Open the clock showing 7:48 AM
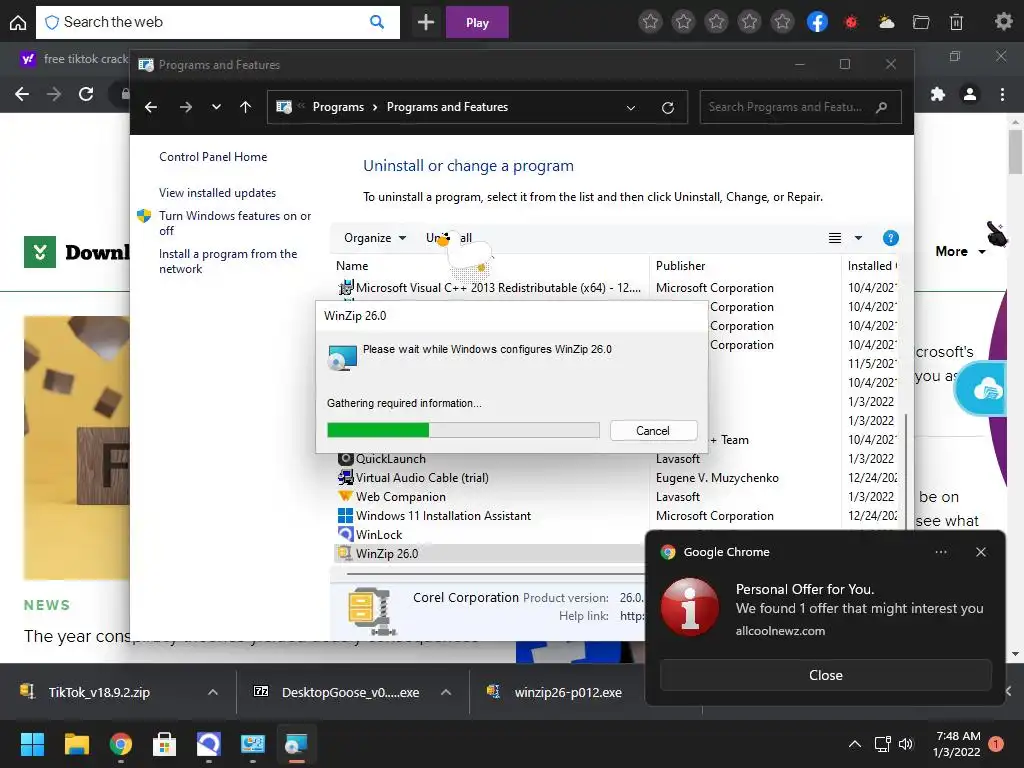 point(958,744)
